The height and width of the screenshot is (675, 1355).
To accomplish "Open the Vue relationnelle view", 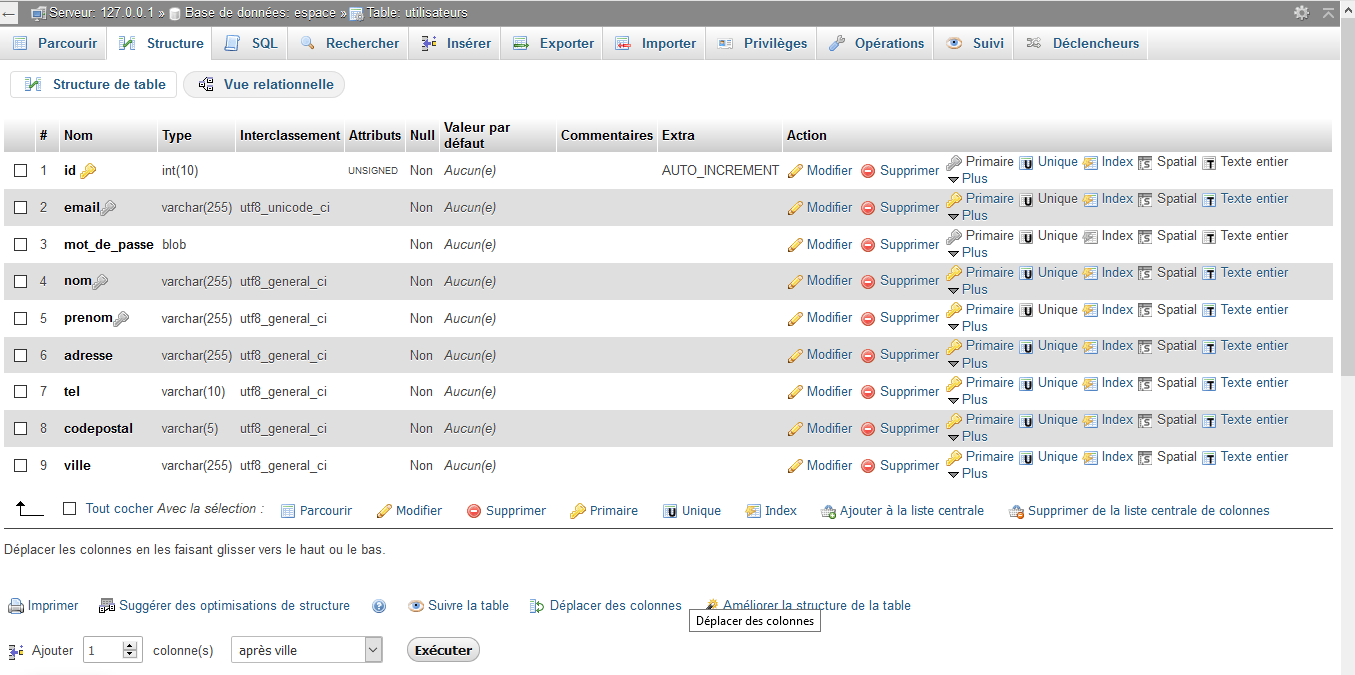I will tap(265, 85).
